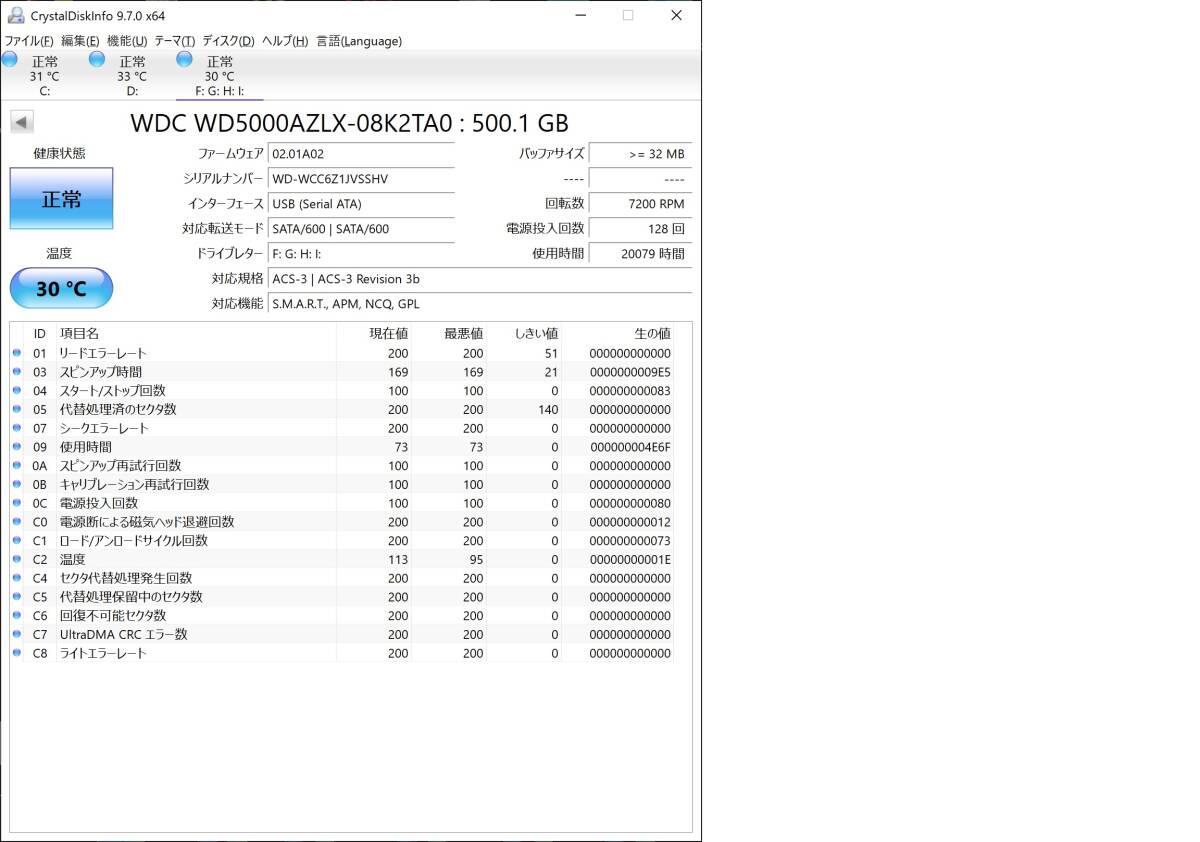1200x842 pixels.
Task: Click status dot for ID C2 row
Action: [16, 559]
